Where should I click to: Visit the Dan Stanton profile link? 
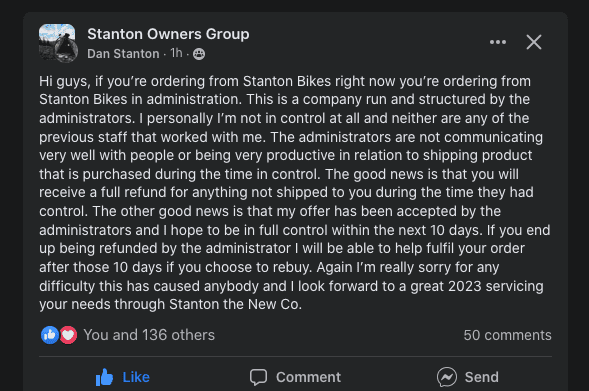[123, 54]
